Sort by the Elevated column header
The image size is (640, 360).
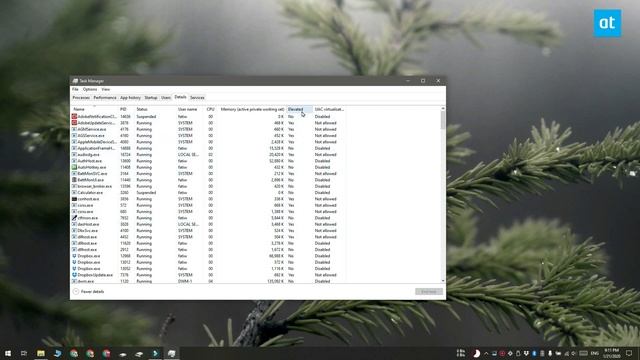pyautogui.click(x=299, y=109)
